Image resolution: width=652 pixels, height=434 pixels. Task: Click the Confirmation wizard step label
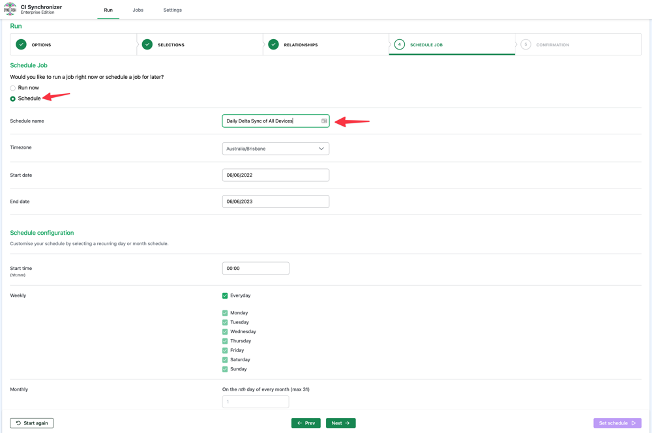553,44
